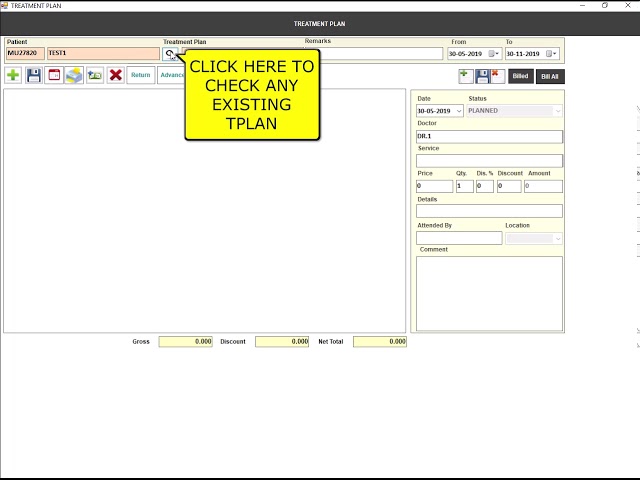The image size is (640, 480).
Task: Click the Dis. % input field
Action: tap(484, 186)
